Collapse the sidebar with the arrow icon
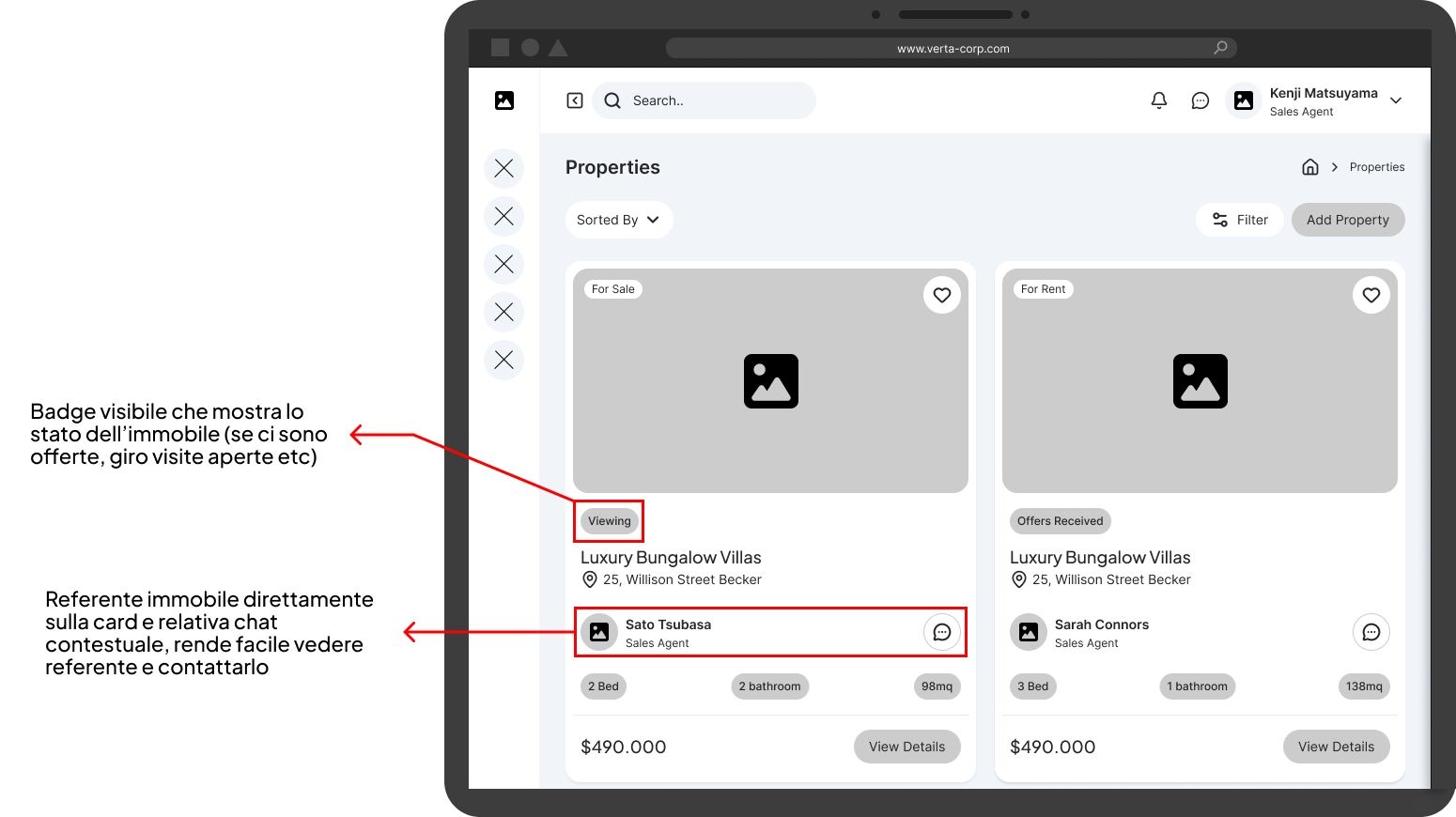This screenshot has height=817, width=1456. coord(575,100)
